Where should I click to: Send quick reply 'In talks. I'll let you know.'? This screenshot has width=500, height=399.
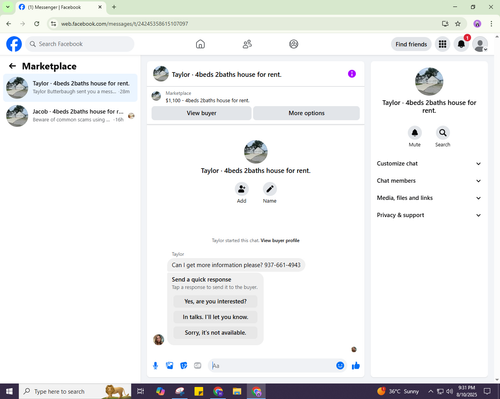pyautogui.click(x=215, y=317)
